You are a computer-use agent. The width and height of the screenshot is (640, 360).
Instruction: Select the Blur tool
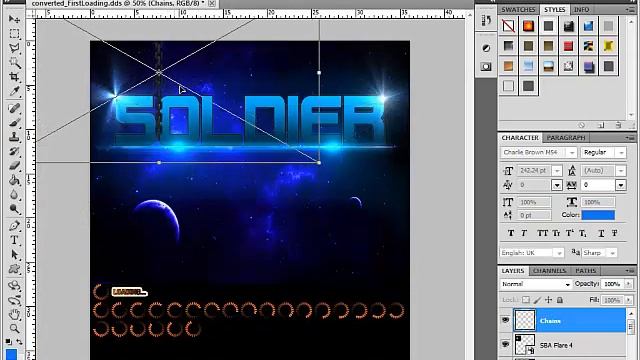click(14, 195)
